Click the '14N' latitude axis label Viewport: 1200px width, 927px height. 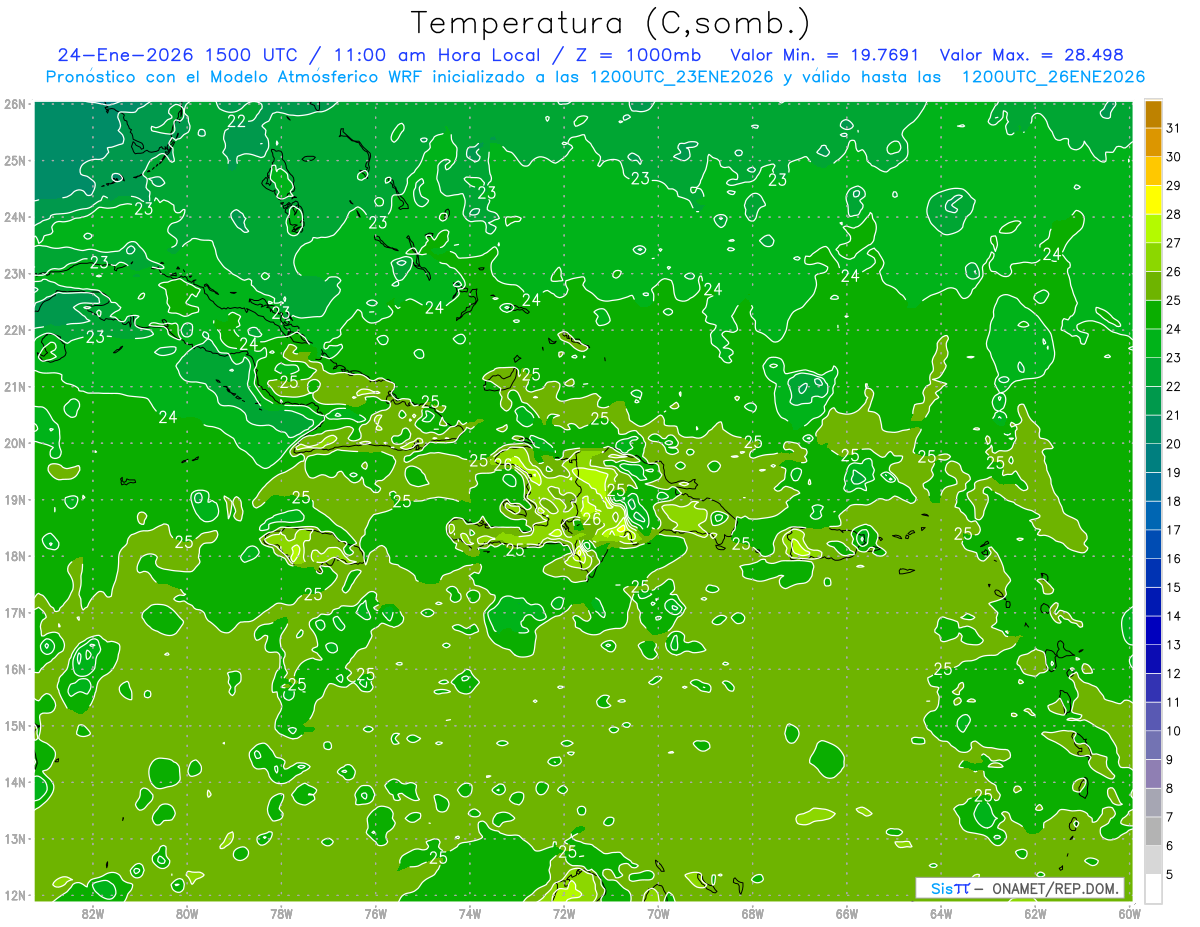pyautogui.click(x=15, y=783)
